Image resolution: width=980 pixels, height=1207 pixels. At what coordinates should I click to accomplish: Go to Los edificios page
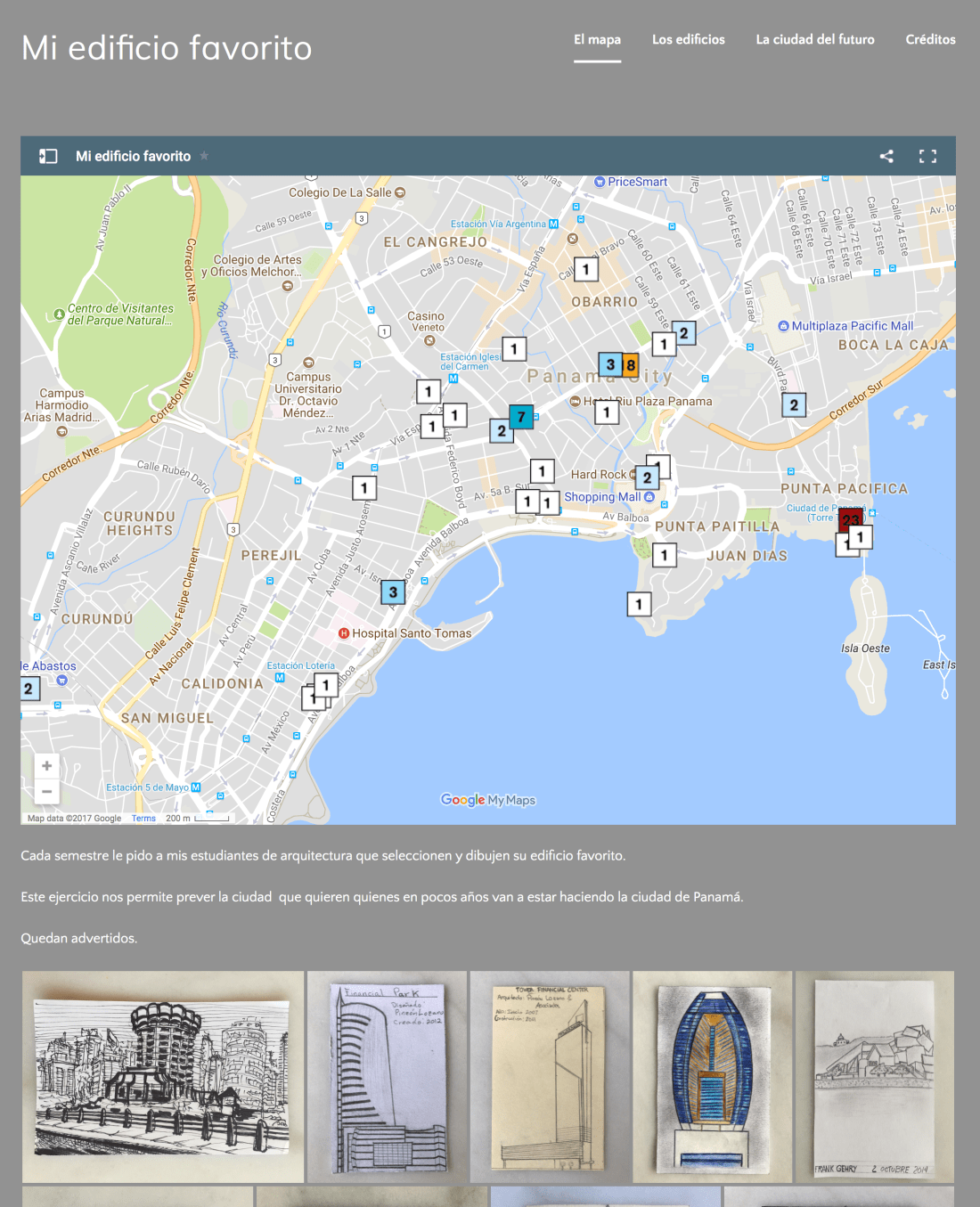pos(688,39)
